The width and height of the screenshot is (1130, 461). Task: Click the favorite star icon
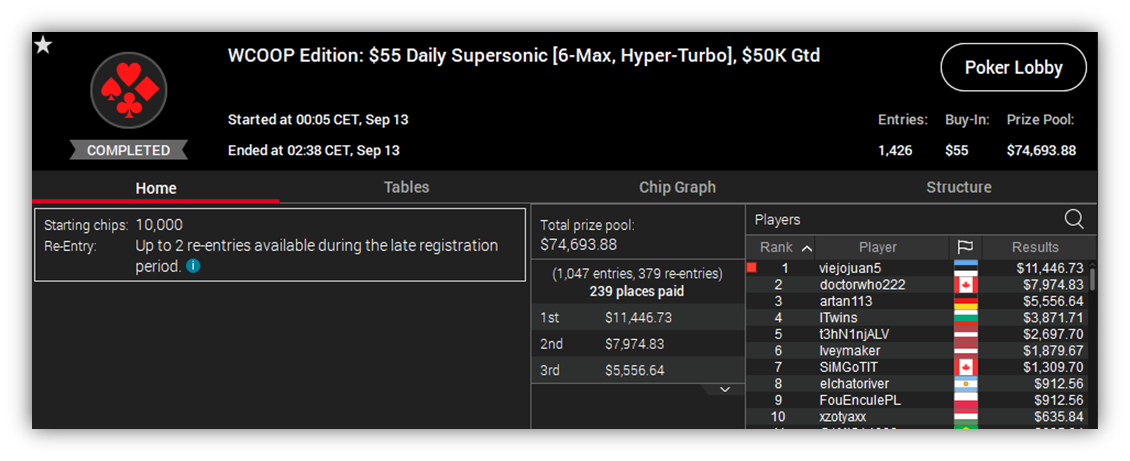point(43,46)
